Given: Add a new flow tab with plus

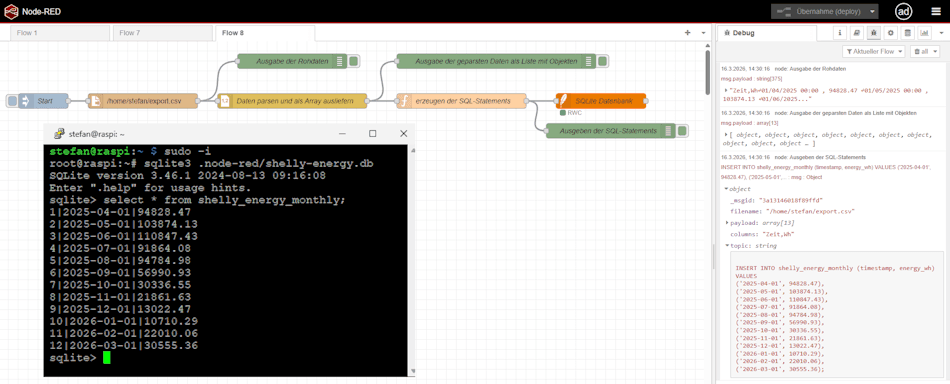Looking at the screenshot, I should pyautogui.click(x=688, y=33).
